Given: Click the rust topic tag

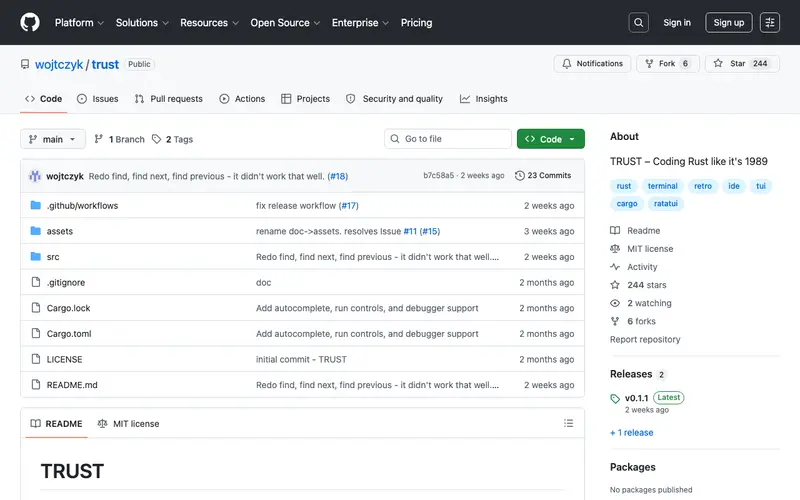Looking at the screenshot, I should tap(623, 186).
